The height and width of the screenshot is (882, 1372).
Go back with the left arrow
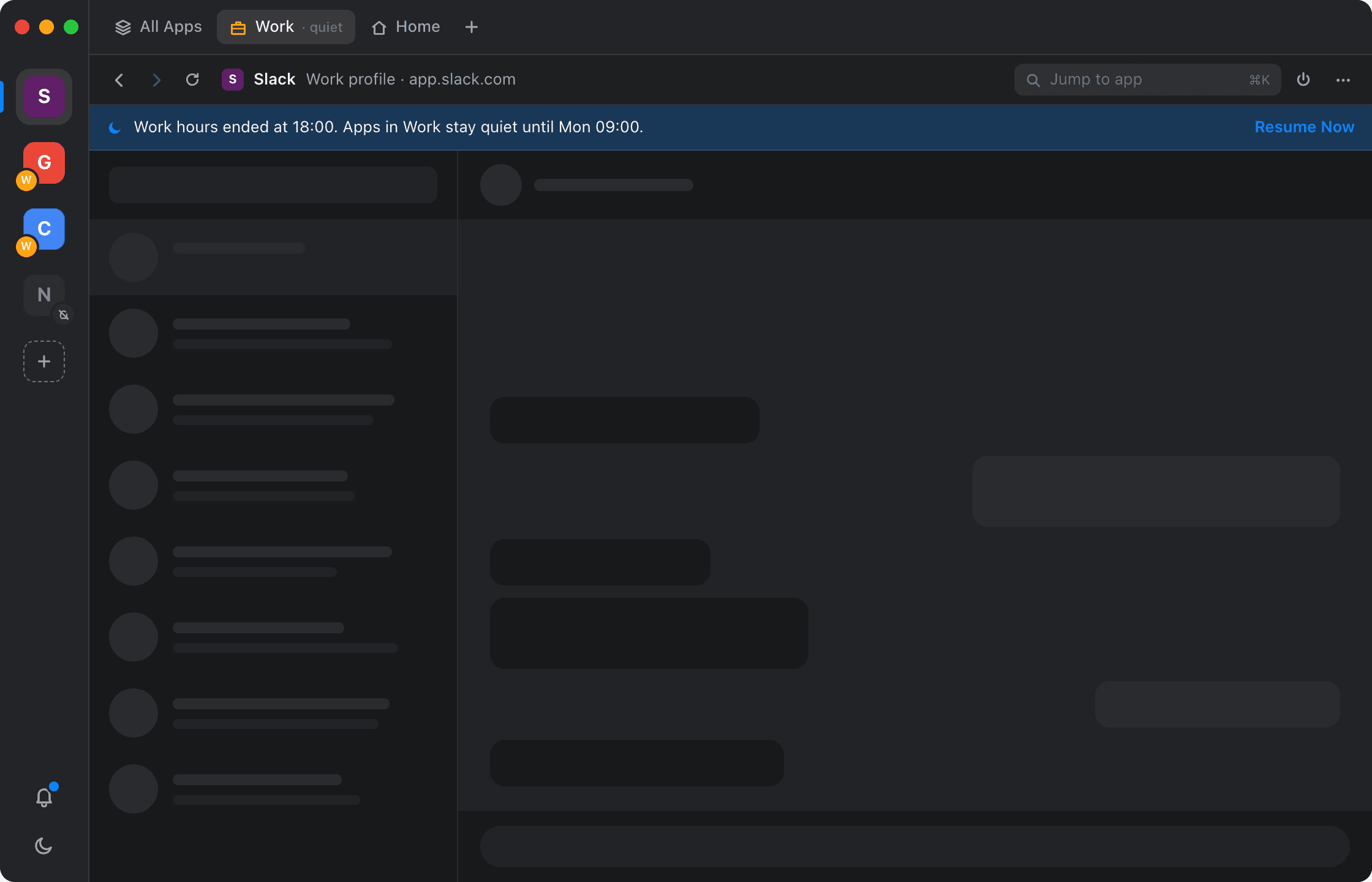(x=119, y=80)
